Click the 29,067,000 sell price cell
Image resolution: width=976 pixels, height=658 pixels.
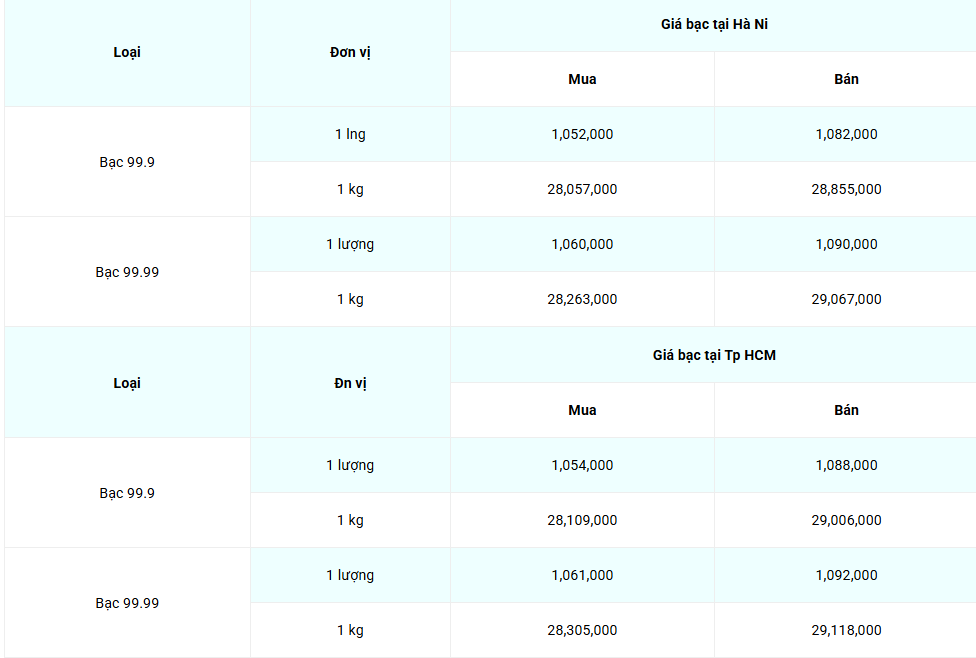click(x=846, y=299)
